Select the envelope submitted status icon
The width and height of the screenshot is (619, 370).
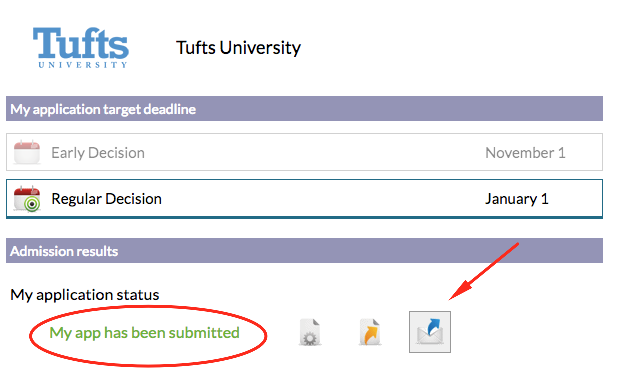pyautogui.click(x=430, y=332)
